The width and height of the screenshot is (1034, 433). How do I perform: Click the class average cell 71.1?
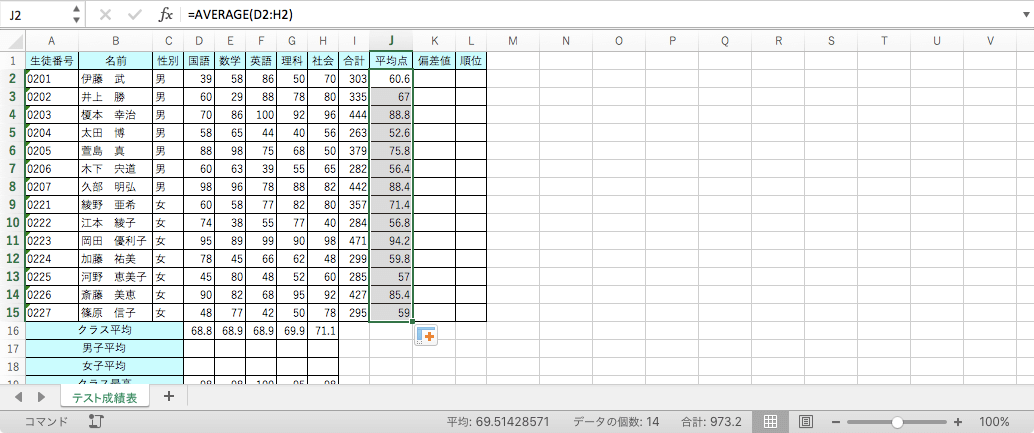[322, 330]
